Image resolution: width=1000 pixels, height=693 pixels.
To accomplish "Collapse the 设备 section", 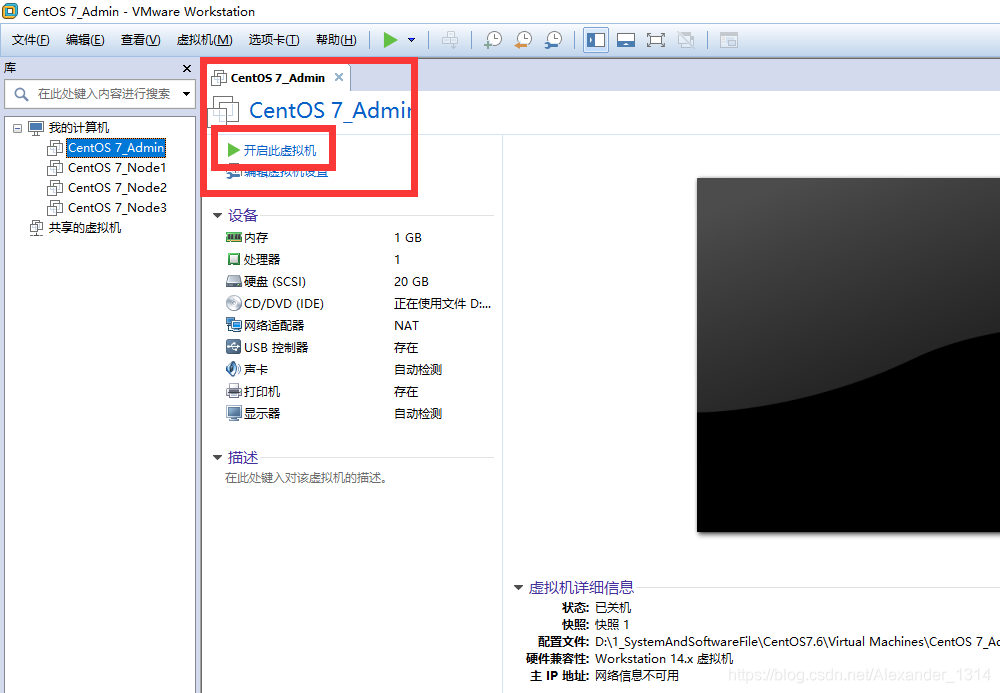I will tap(217, 215).
